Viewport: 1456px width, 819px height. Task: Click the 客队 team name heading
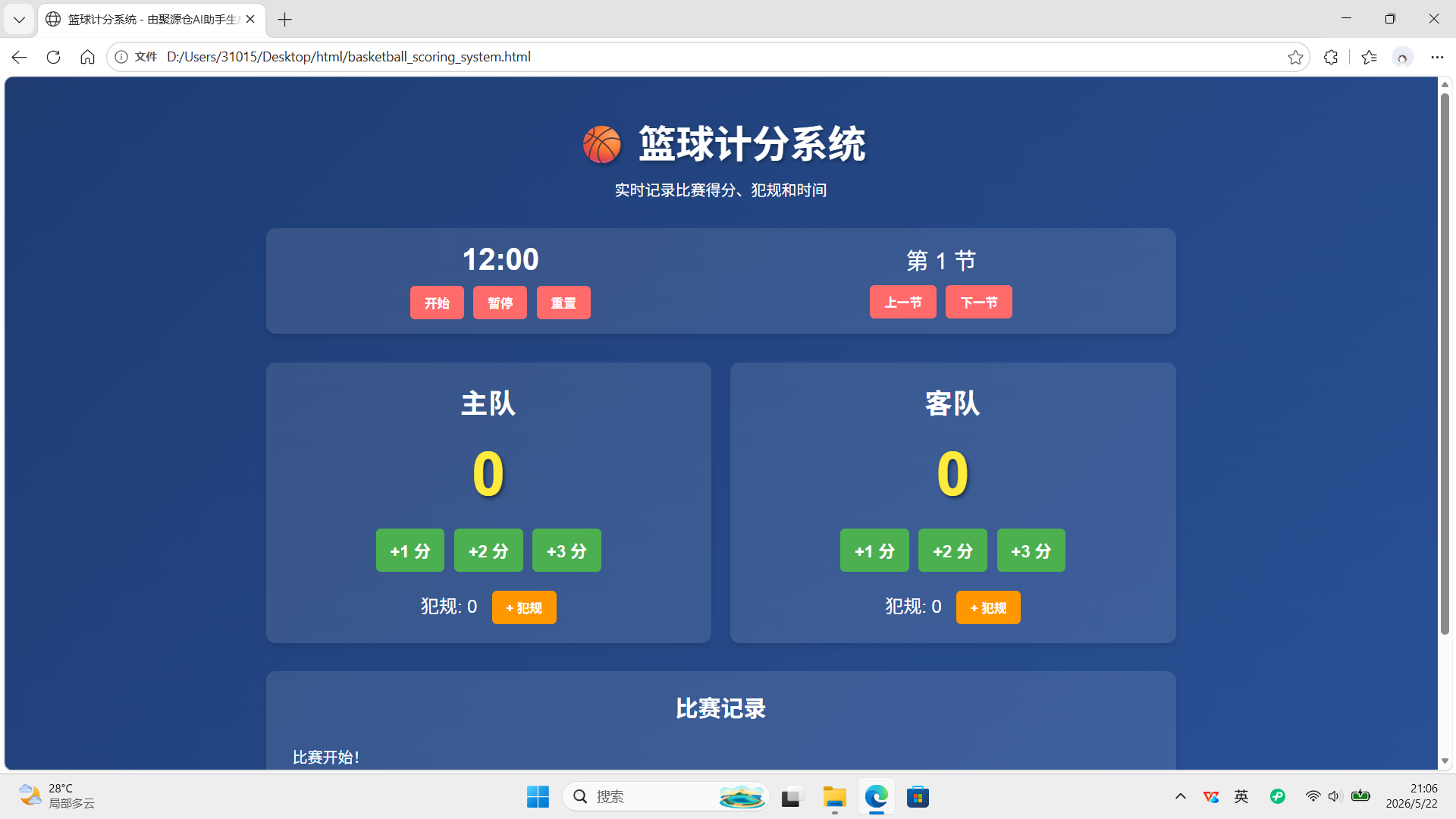[x=952, y=403]
